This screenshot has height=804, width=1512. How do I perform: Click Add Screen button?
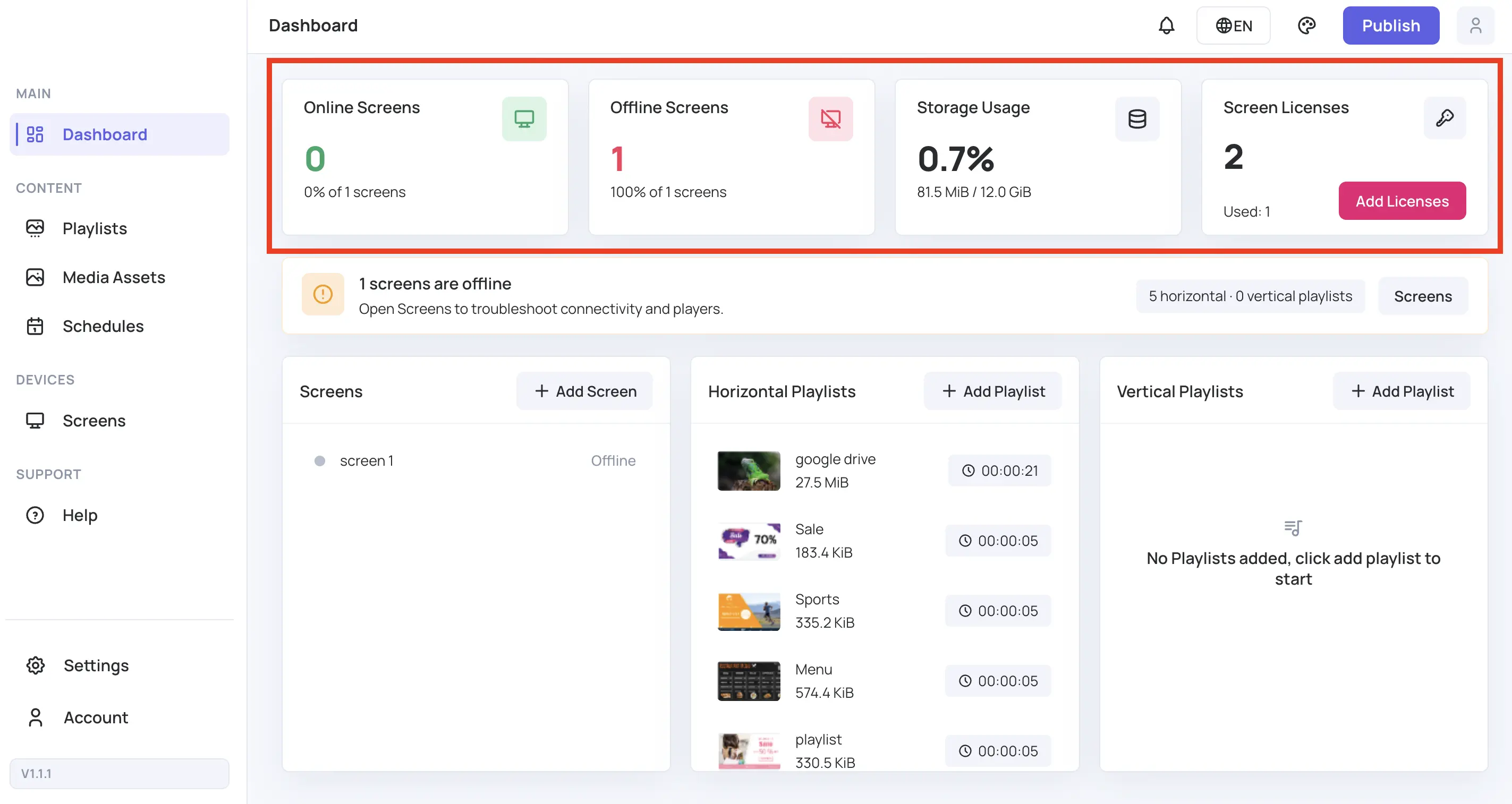tap(584, 391)
